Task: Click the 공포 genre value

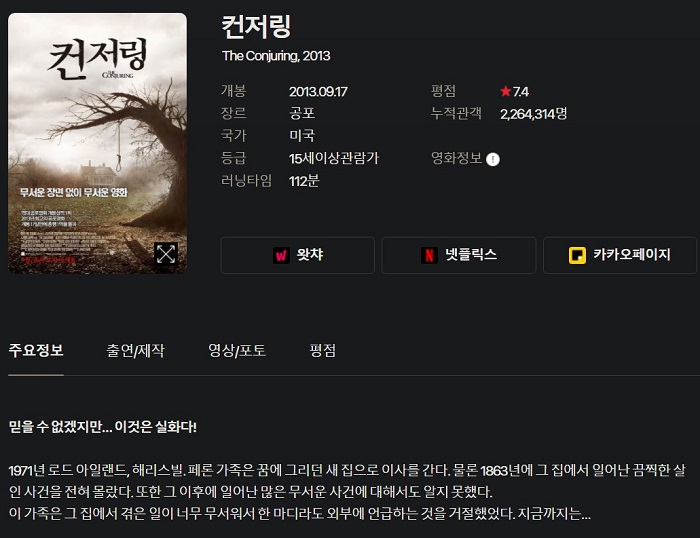Action: point(302,113)
